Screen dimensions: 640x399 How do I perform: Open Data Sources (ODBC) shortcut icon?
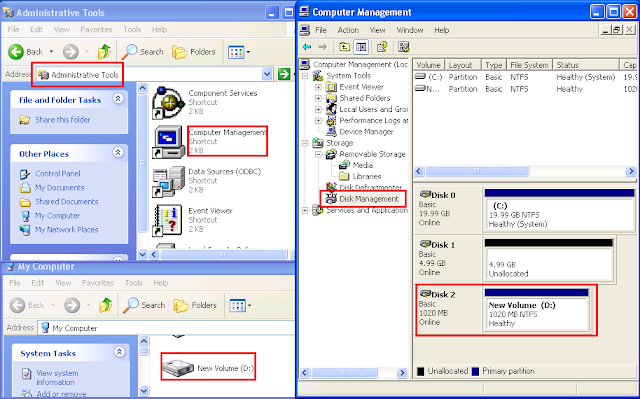(x=168, y=181)
